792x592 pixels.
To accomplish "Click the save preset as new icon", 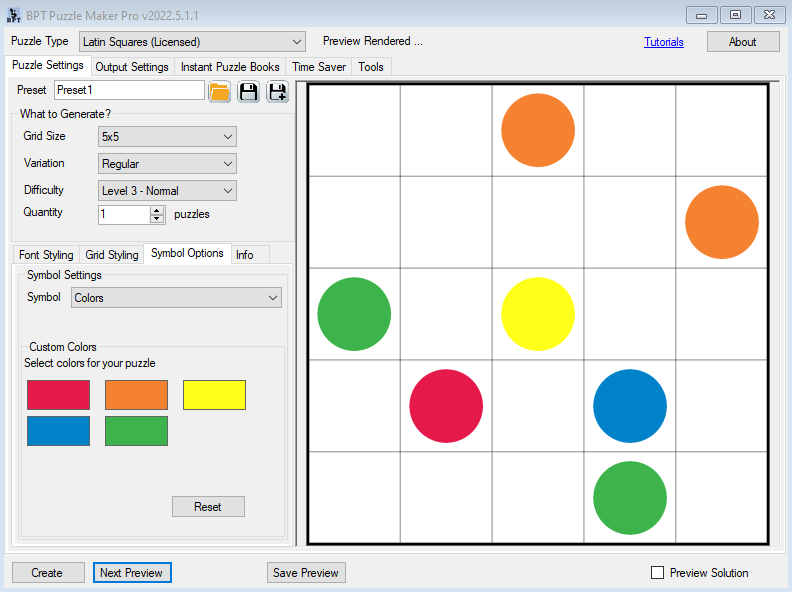I will (277, 92).
